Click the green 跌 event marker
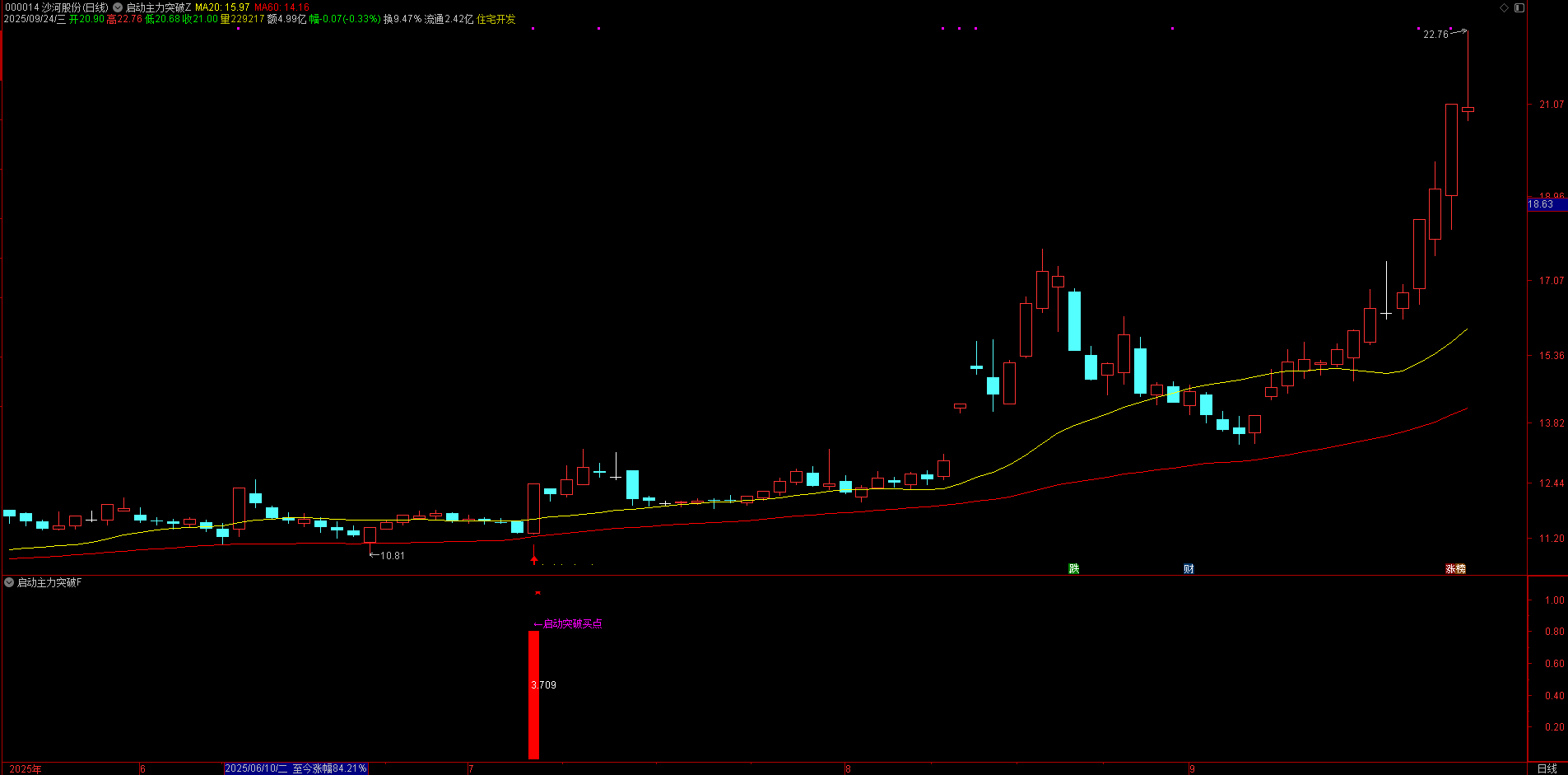 1073,569
